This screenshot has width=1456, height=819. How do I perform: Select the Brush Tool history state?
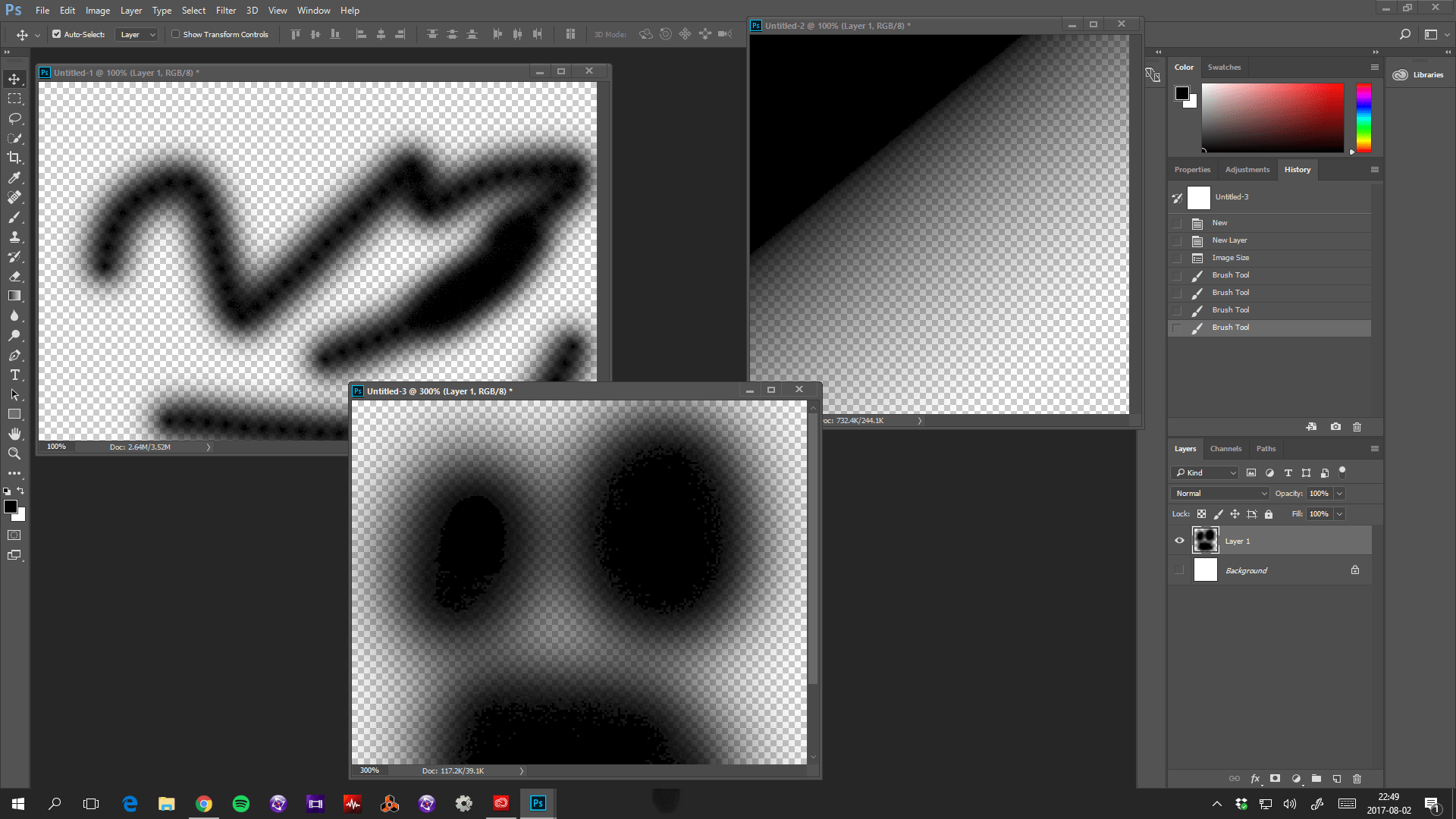coord(1230,327)
